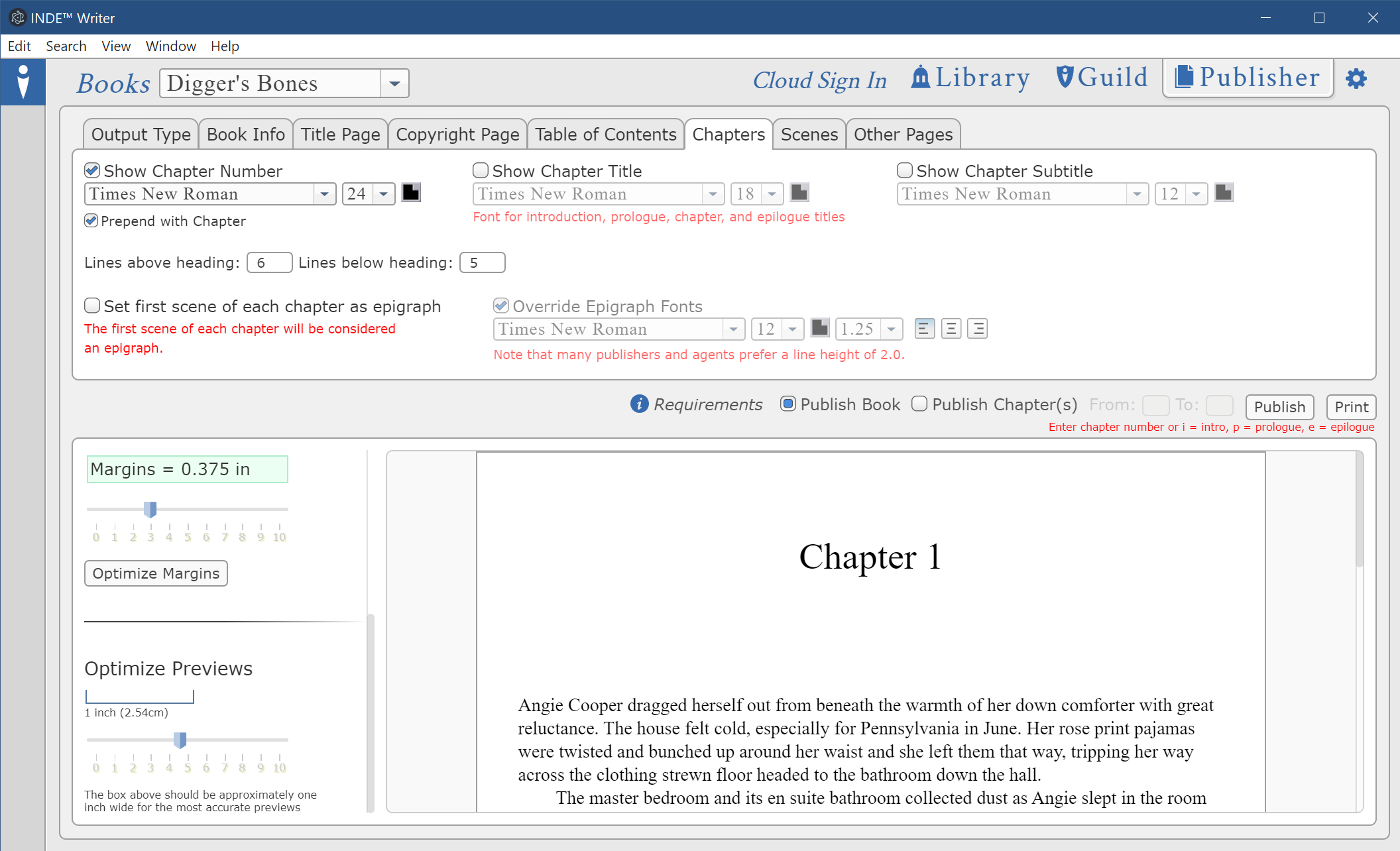Select Publish Chapter(s) option
The image size is (1400, 851).
[x=919, y=404]
